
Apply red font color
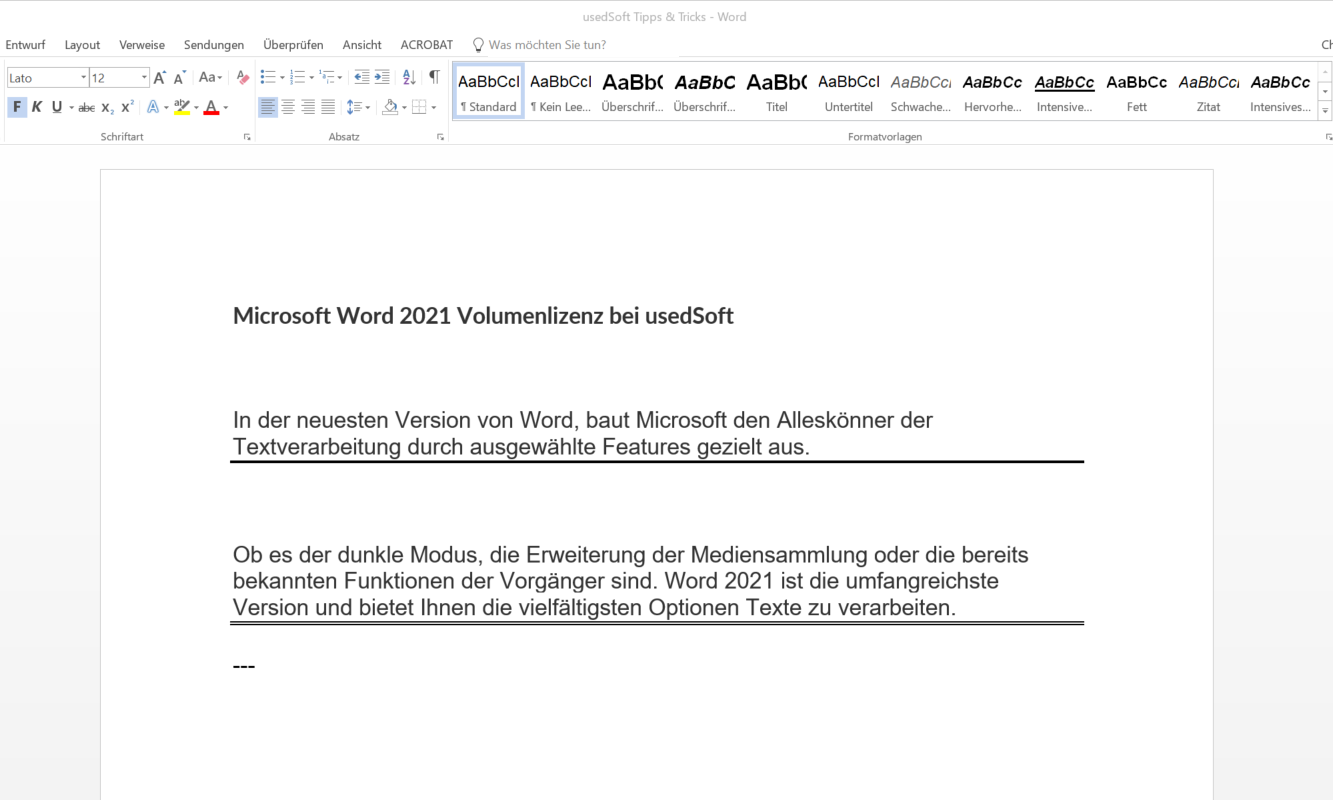211,107
